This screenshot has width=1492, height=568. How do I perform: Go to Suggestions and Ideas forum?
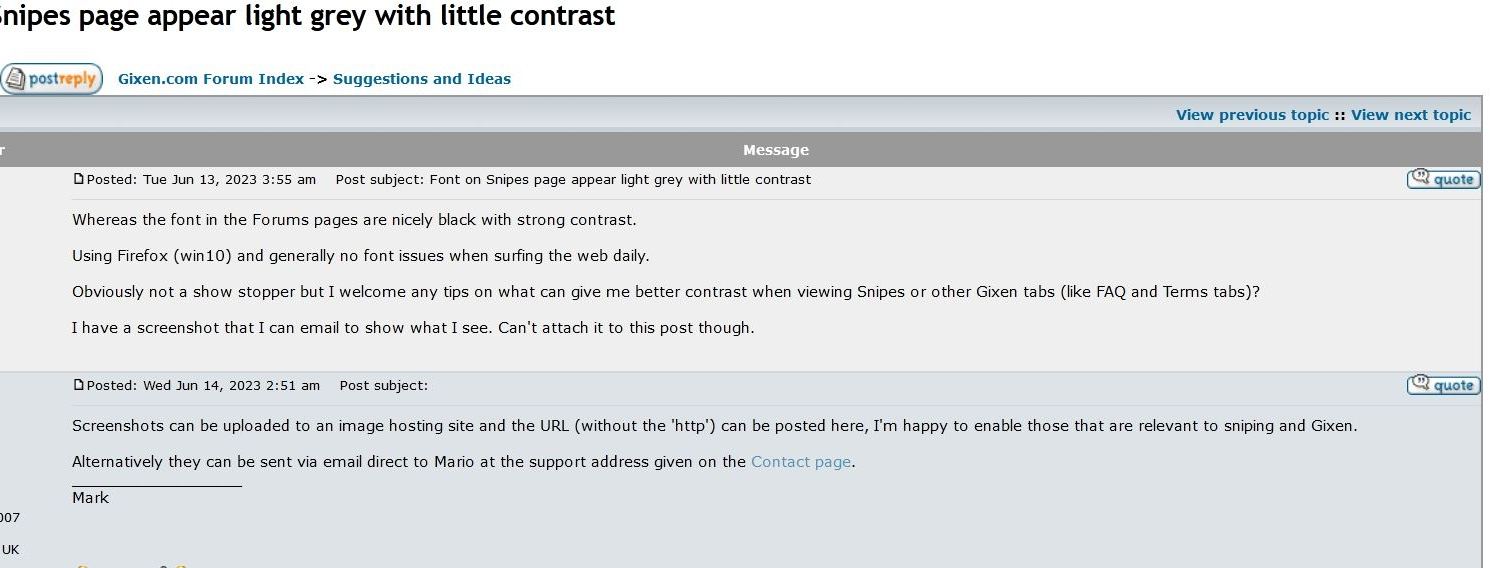tap(422, 79)
